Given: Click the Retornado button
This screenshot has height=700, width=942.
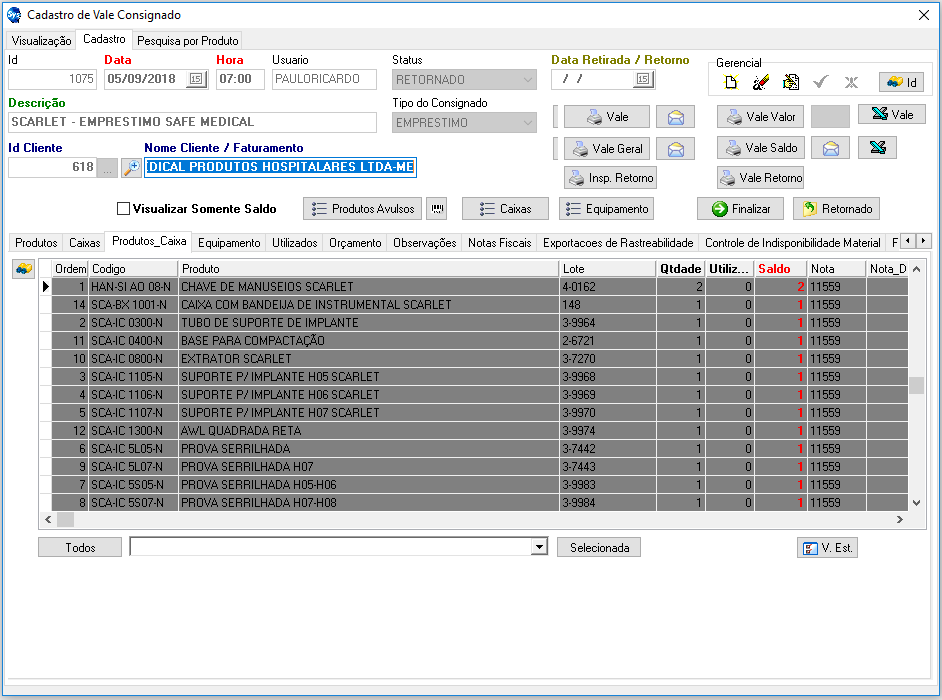Looking at the screenshot, I should [x=836, y=209].
